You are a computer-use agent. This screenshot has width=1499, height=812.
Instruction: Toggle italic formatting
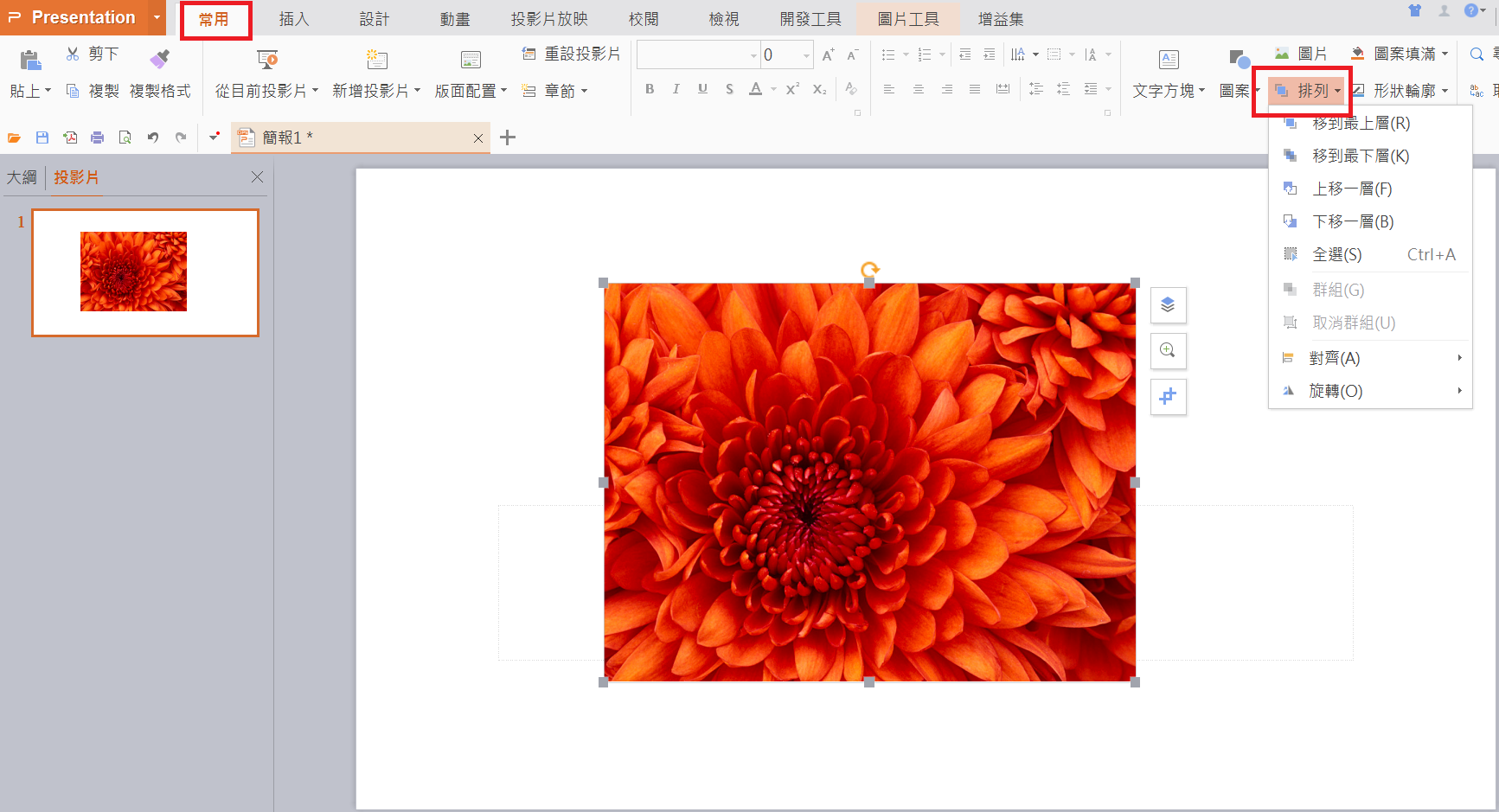676,88
